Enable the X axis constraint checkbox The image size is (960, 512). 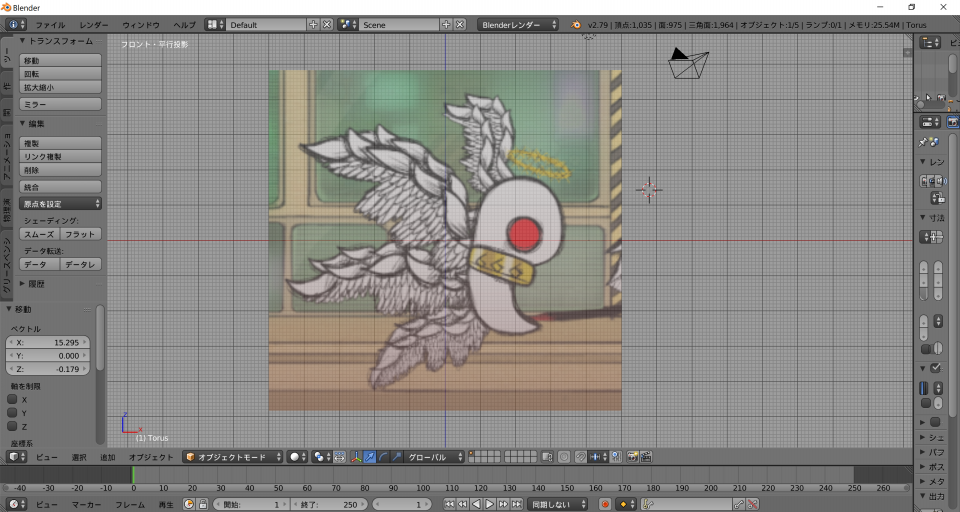click(12, 399)
